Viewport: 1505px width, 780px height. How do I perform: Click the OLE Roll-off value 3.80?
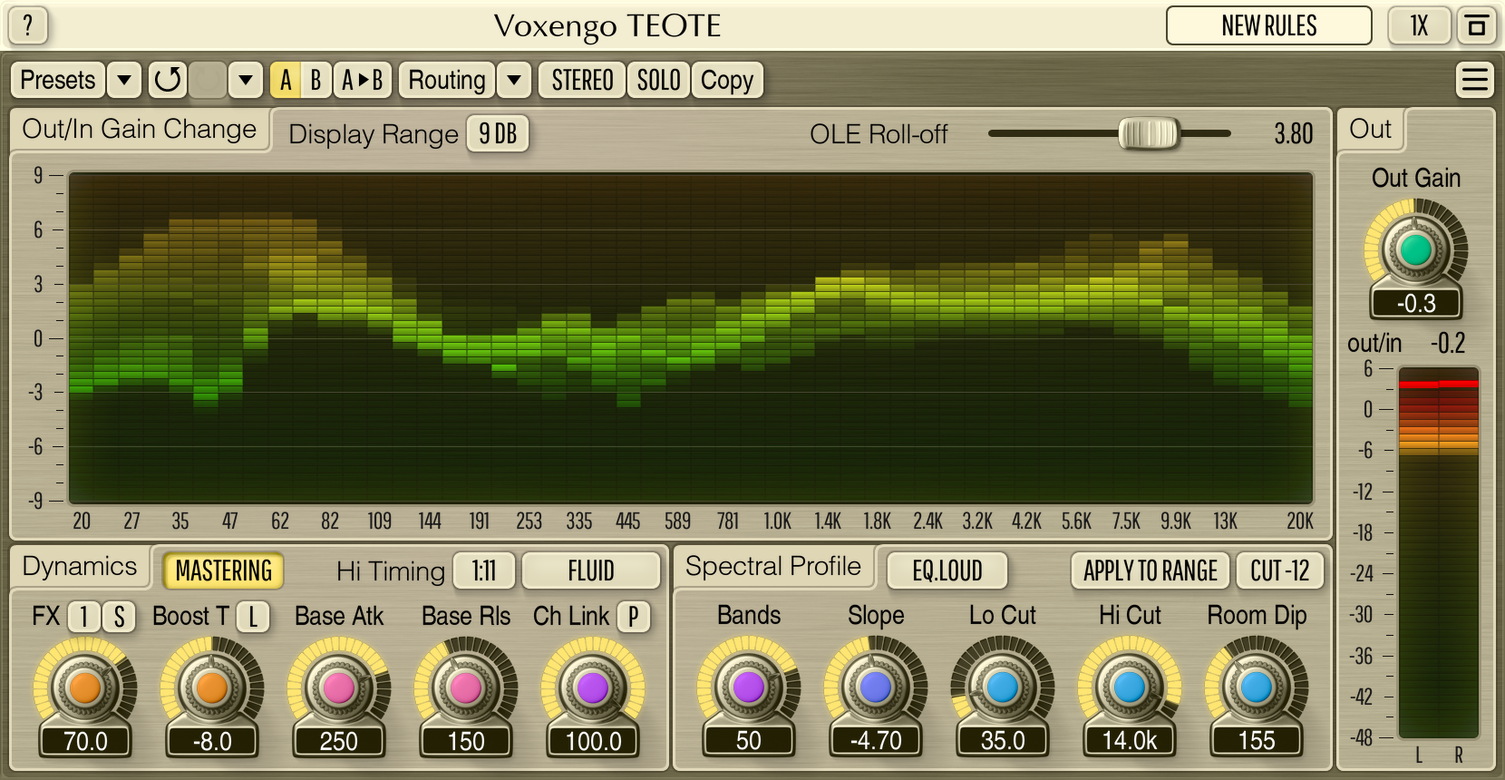point(1293,134)
